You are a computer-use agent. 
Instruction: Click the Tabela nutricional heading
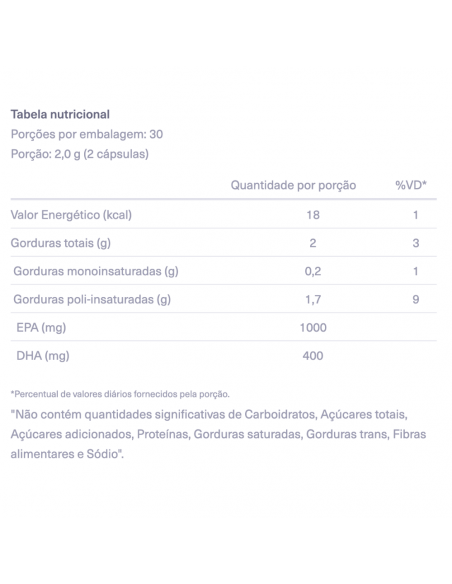click(60, 114)
